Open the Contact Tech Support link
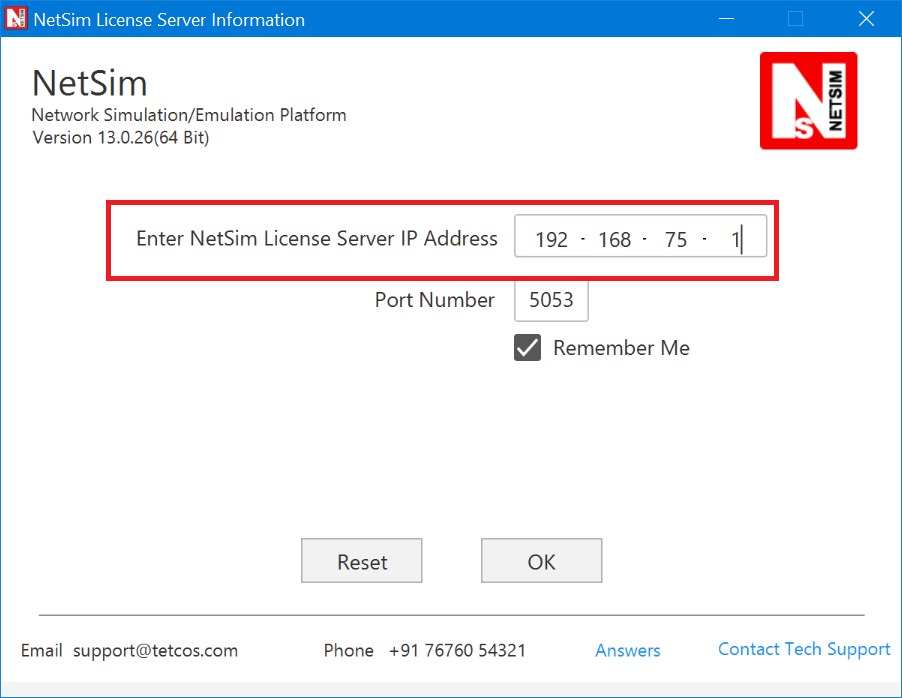The height and width of the screenshot is (698, 902). [804, 649]
